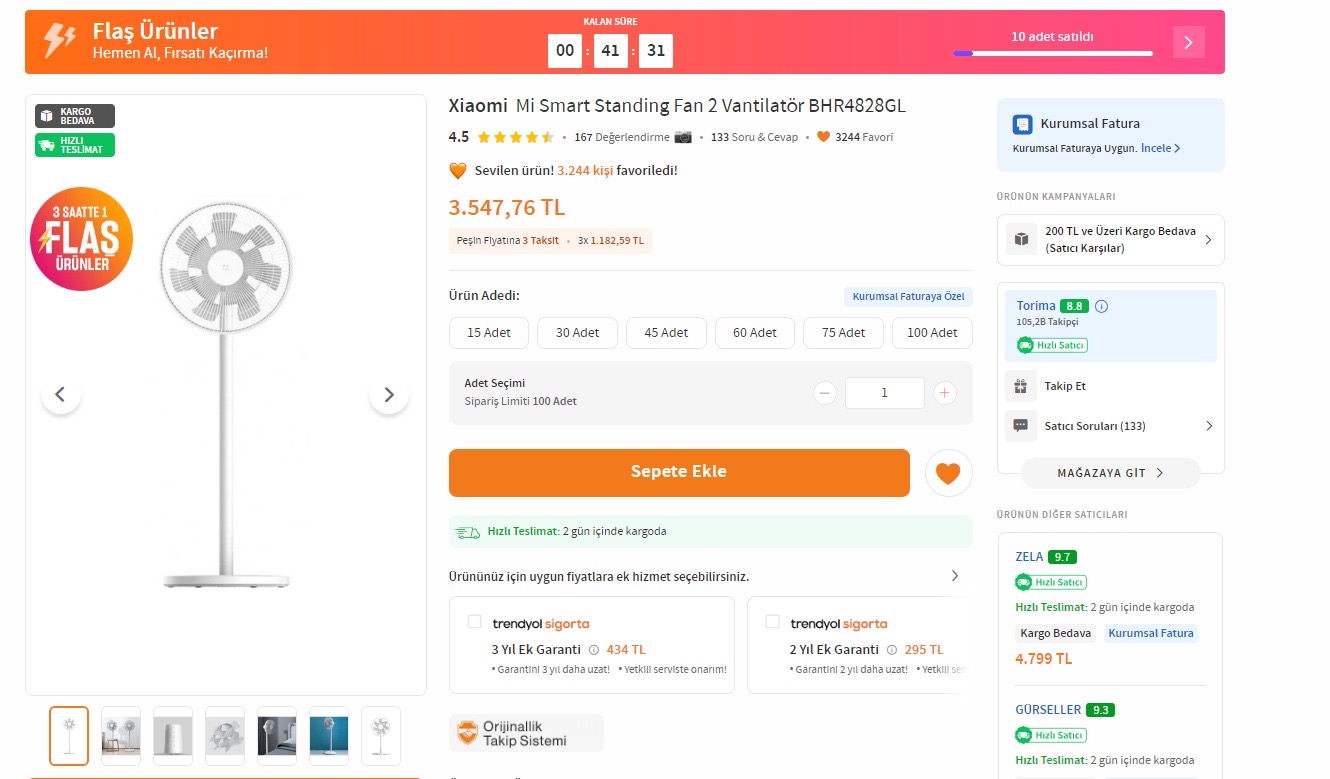Click Torima's Hızlı Satıcı badge
The width and height of the screenshot is (1330, 779).
click(x=1051, y=345)
